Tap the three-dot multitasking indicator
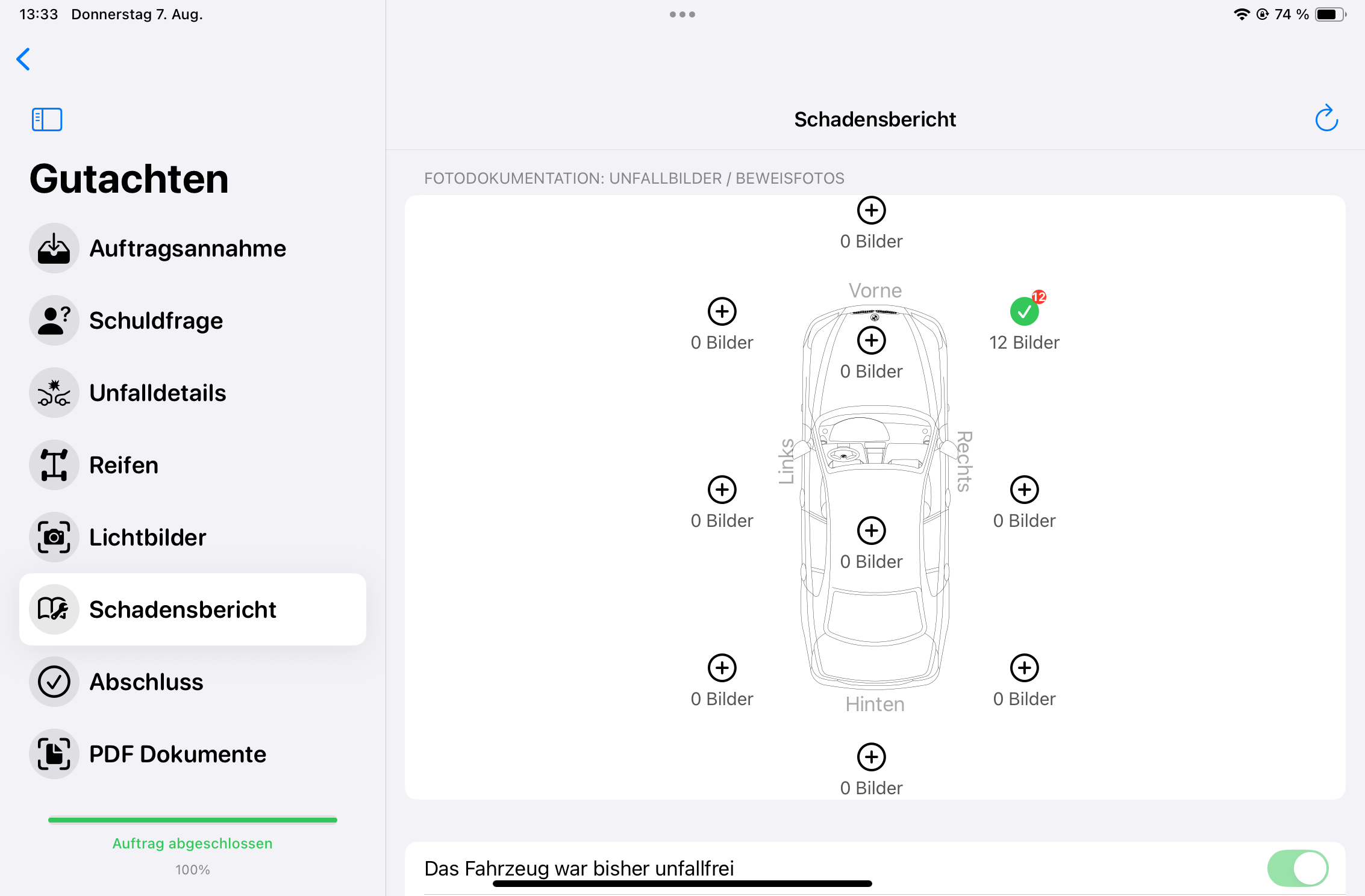The width and height of the screenshot is (1365, 896). [x=682, y=14]
